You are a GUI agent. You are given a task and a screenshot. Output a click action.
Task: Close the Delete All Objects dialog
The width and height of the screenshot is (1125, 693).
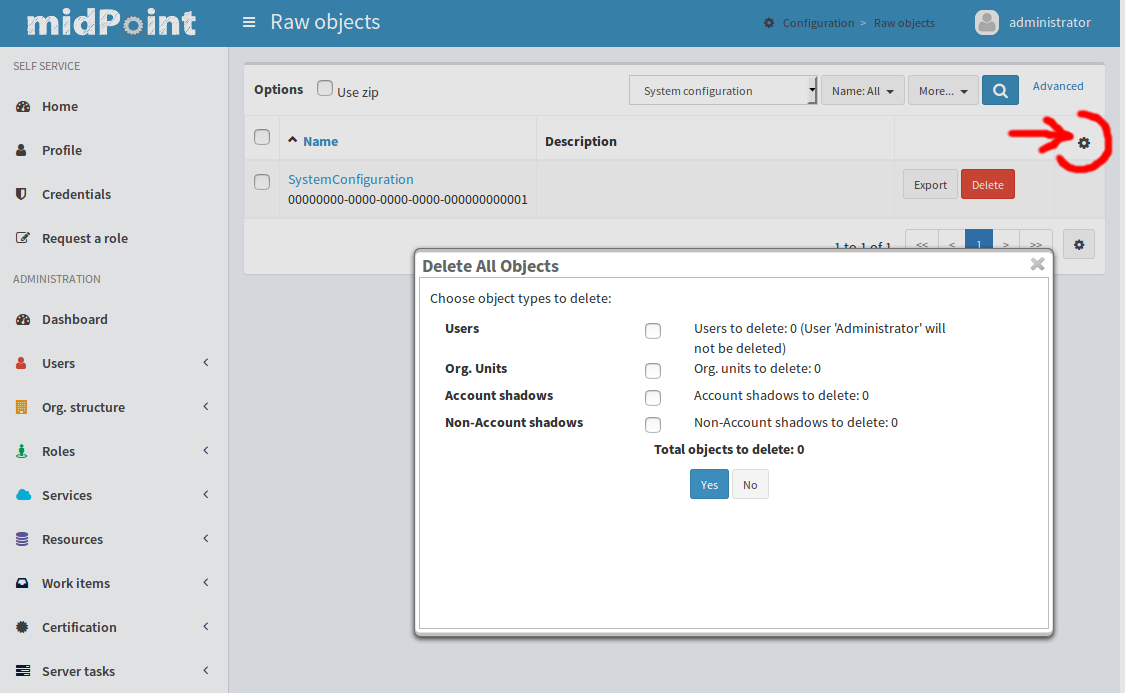click(1037, 264)
